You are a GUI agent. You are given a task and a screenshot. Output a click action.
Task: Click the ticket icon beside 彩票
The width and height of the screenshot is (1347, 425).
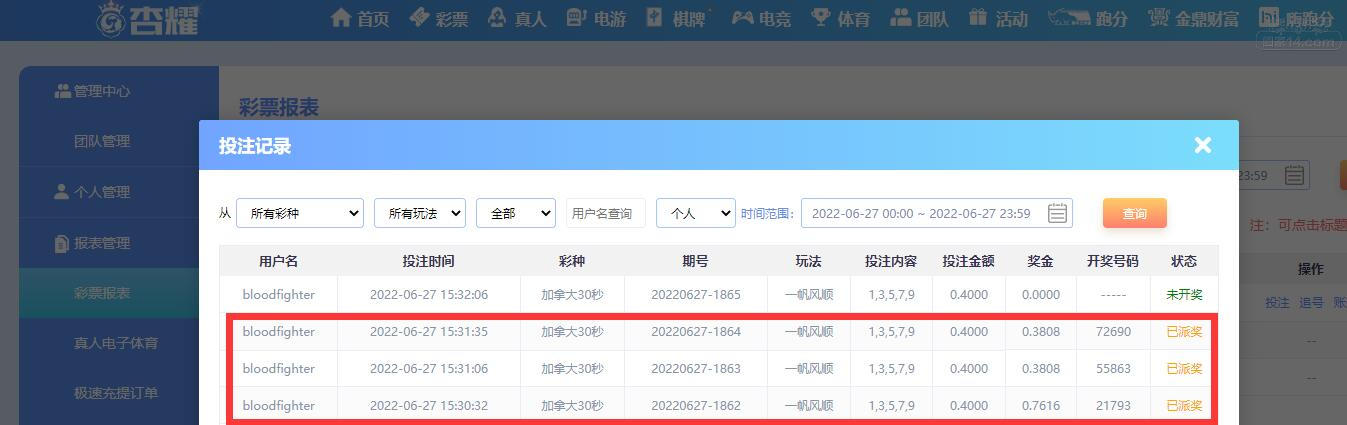[419, 17]
